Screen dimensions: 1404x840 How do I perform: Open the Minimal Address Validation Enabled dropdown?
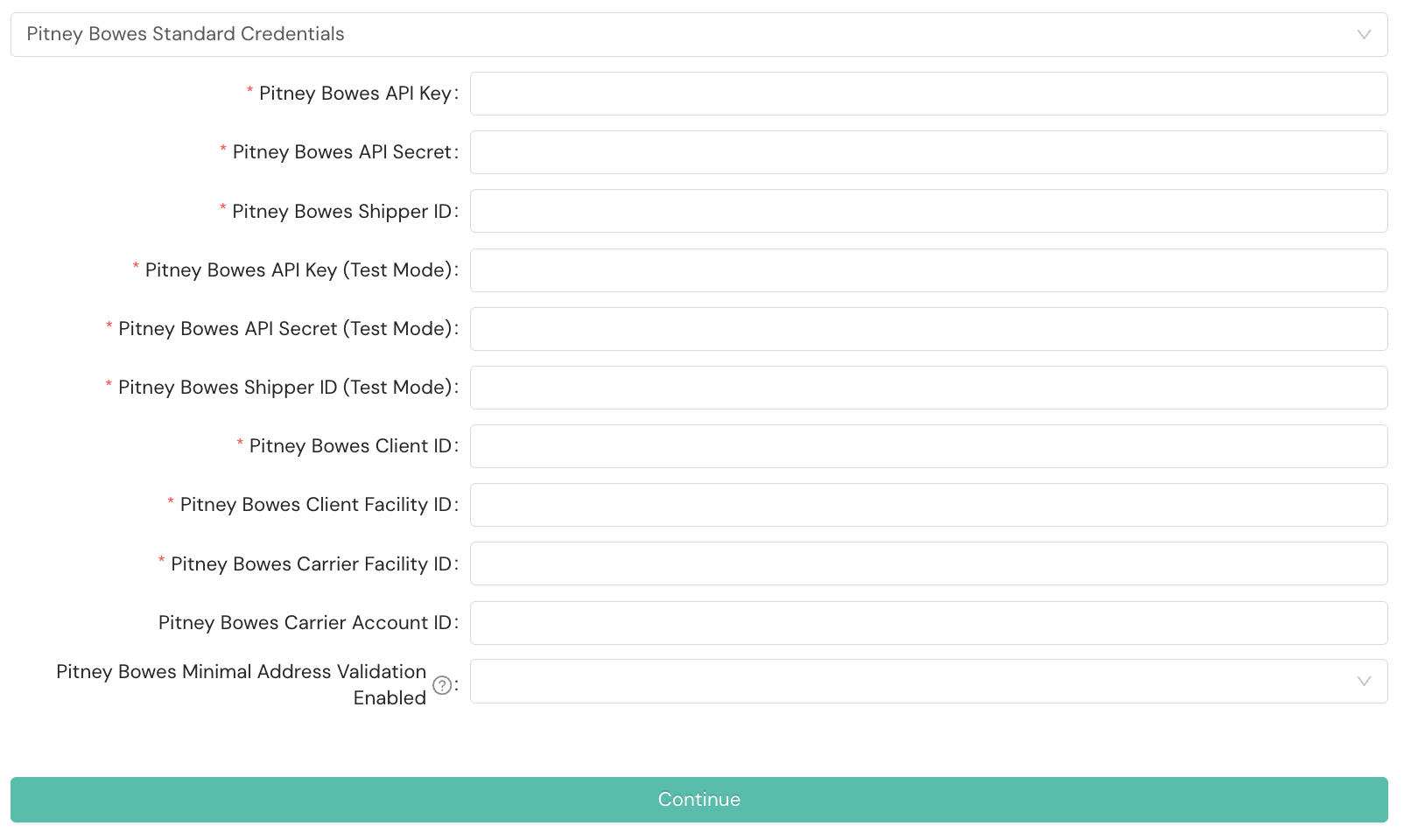929,682
